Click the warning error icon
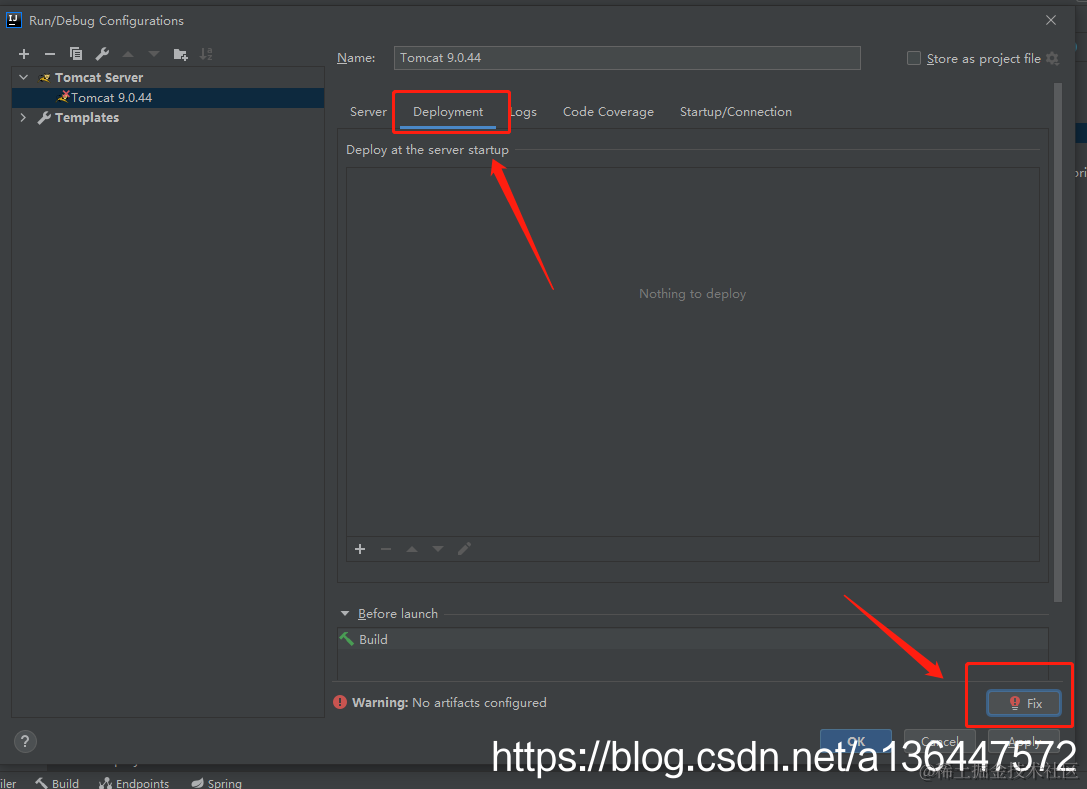 coord(340,702)
